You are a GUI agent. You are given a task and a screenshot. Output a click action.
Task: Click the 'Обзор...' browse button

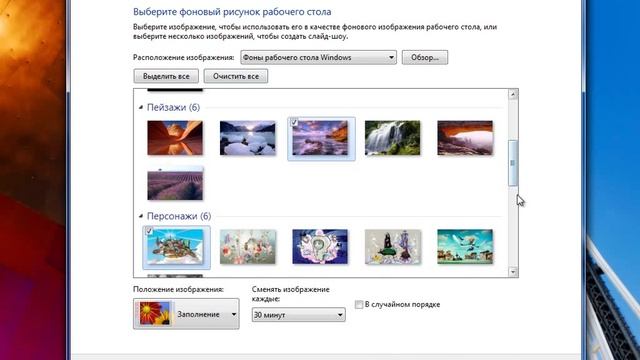point(424,58)
